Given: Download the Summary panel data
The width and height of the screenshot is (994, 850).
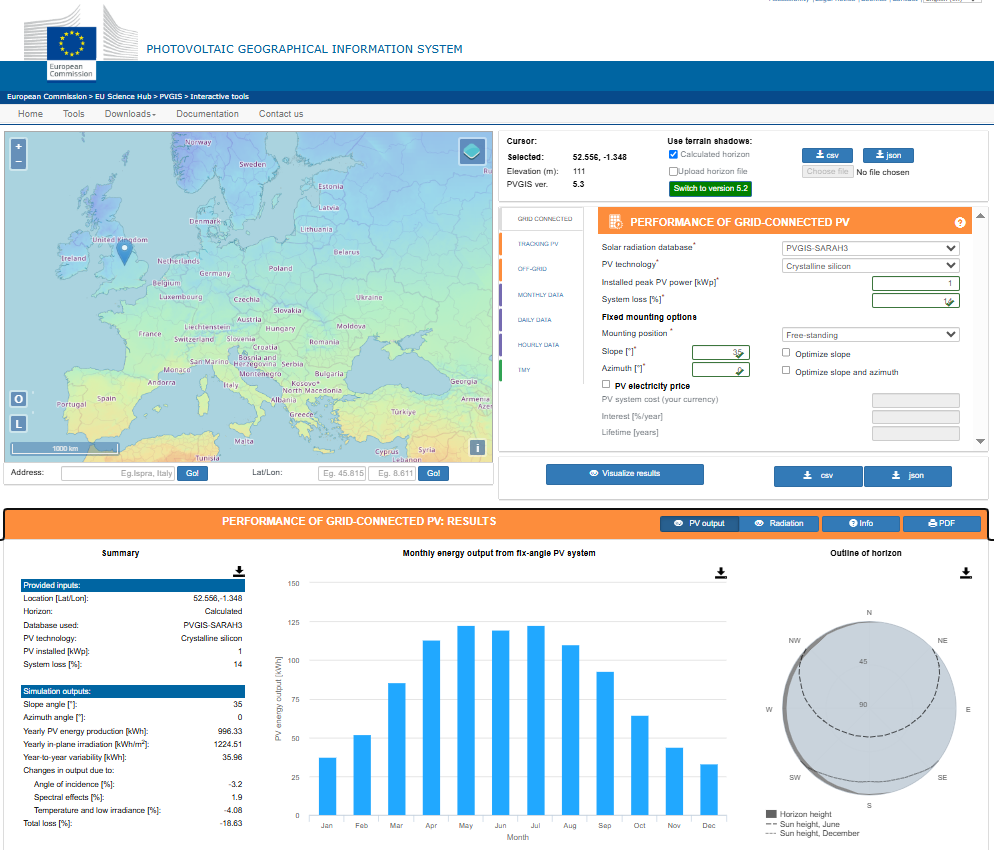Looking at the screenshot, I should click(x=239, y=571).
